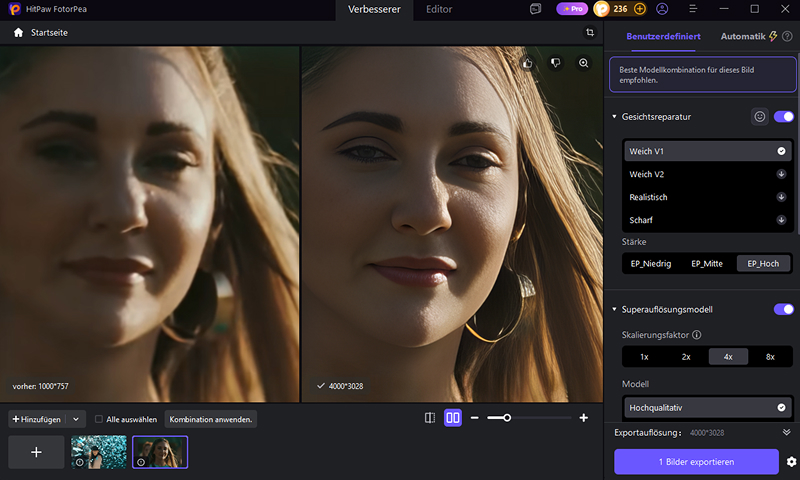Image resolution: width=800 pixels, height=480 pixels.
Task: Click the magnifier zoom icon on preview
Action: 583,63
